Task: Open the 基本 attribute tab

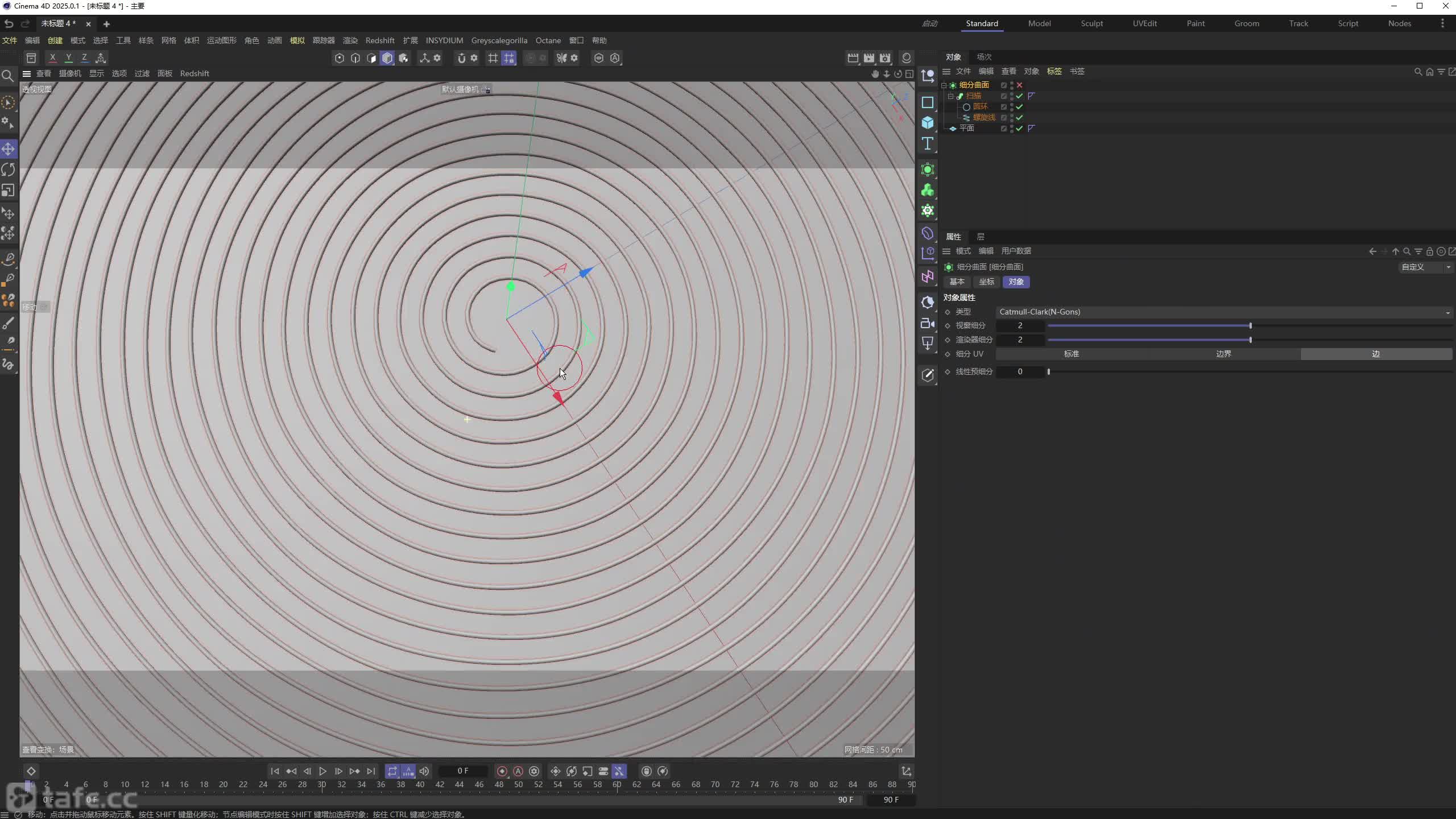Action: click(x=957, y=282)
